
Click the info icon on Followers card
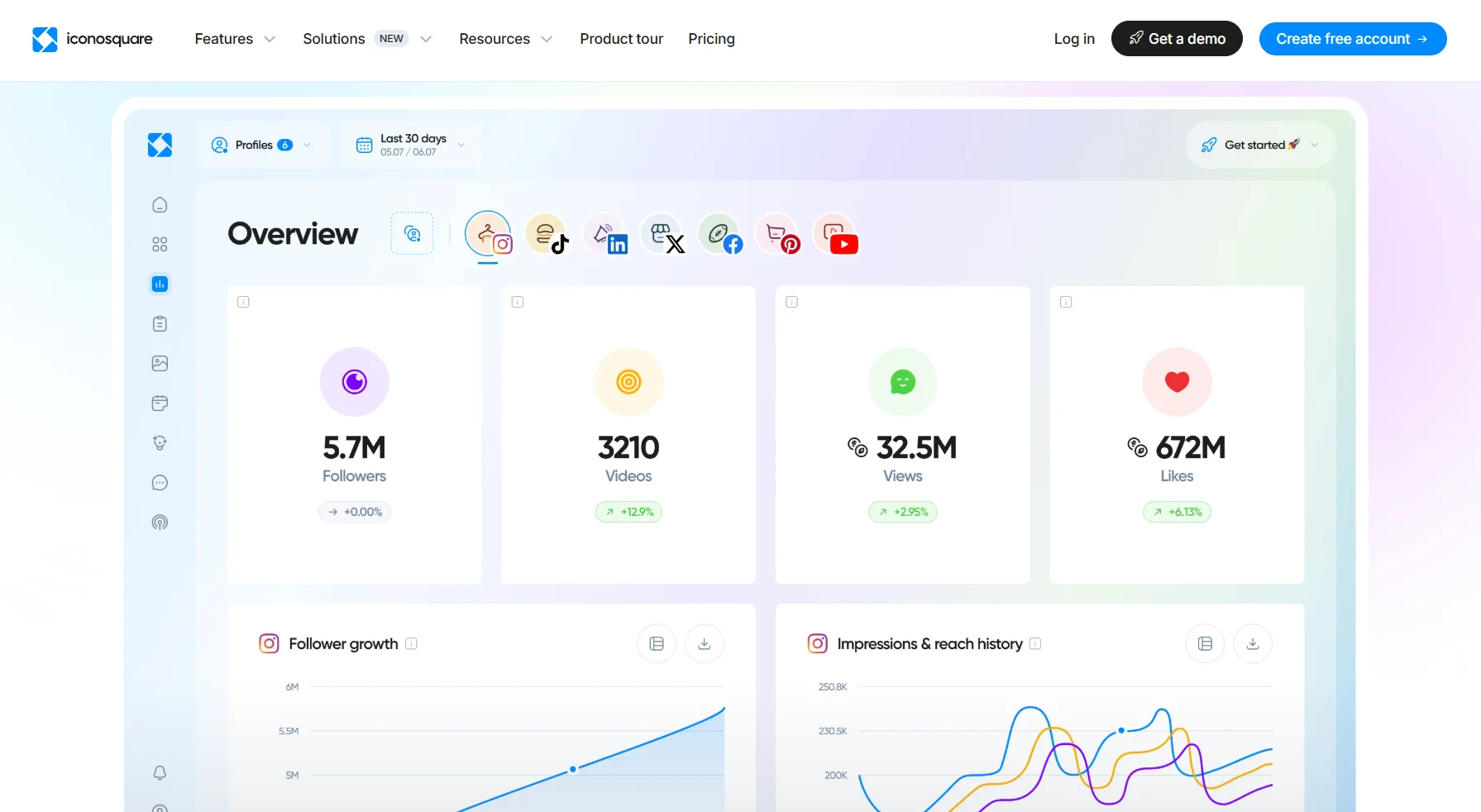(x=243, y=302)
